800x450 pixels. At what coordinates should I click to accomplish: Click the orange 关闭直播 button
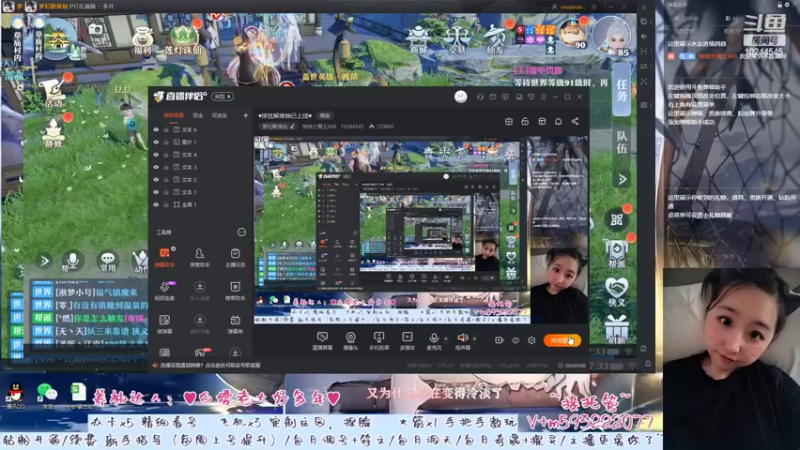[562, 340]
